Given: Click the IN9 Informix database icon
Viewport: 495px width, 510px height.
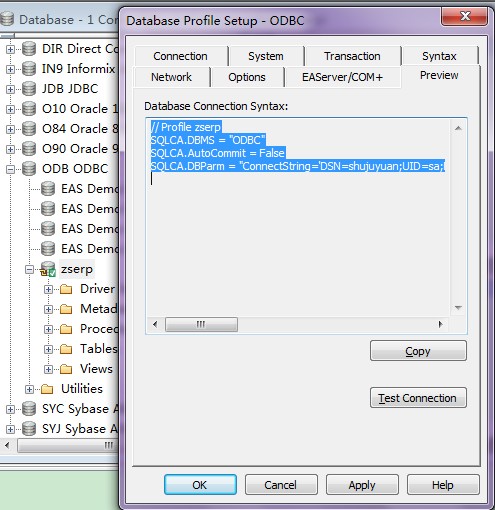Looking at the screenshot, I should [29, 69].
